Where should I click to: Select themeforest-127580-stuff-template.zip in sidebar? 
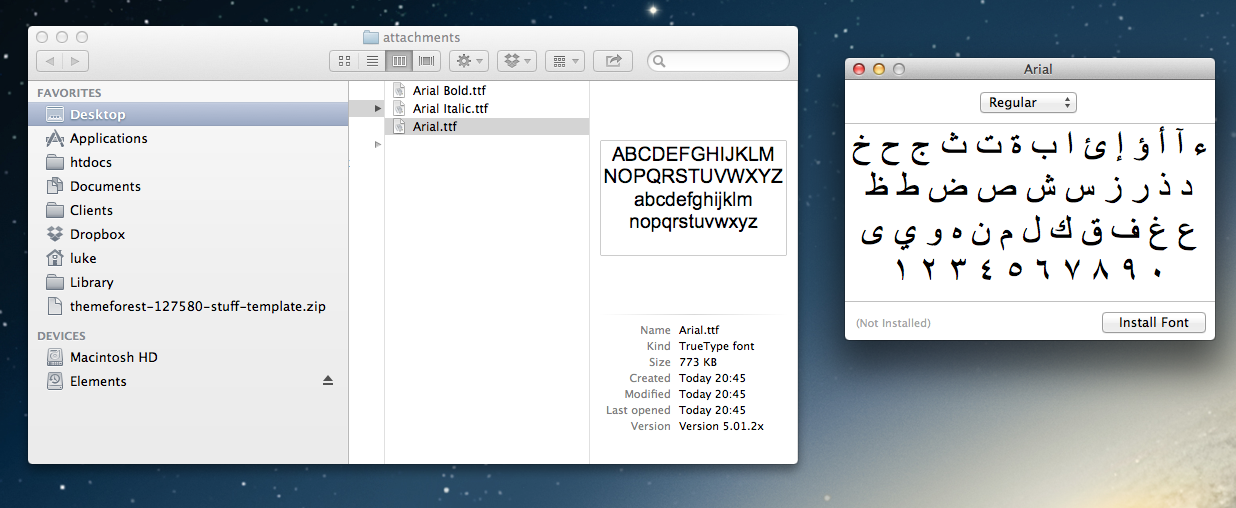coord(188,306)
